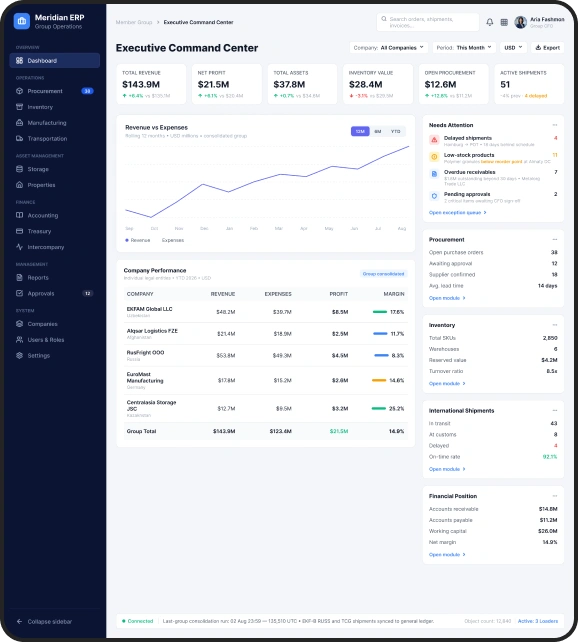This screenshot has width=578, height=642.
Task: Go to Member Group breadcrumb
Action: tap(134, 22)
